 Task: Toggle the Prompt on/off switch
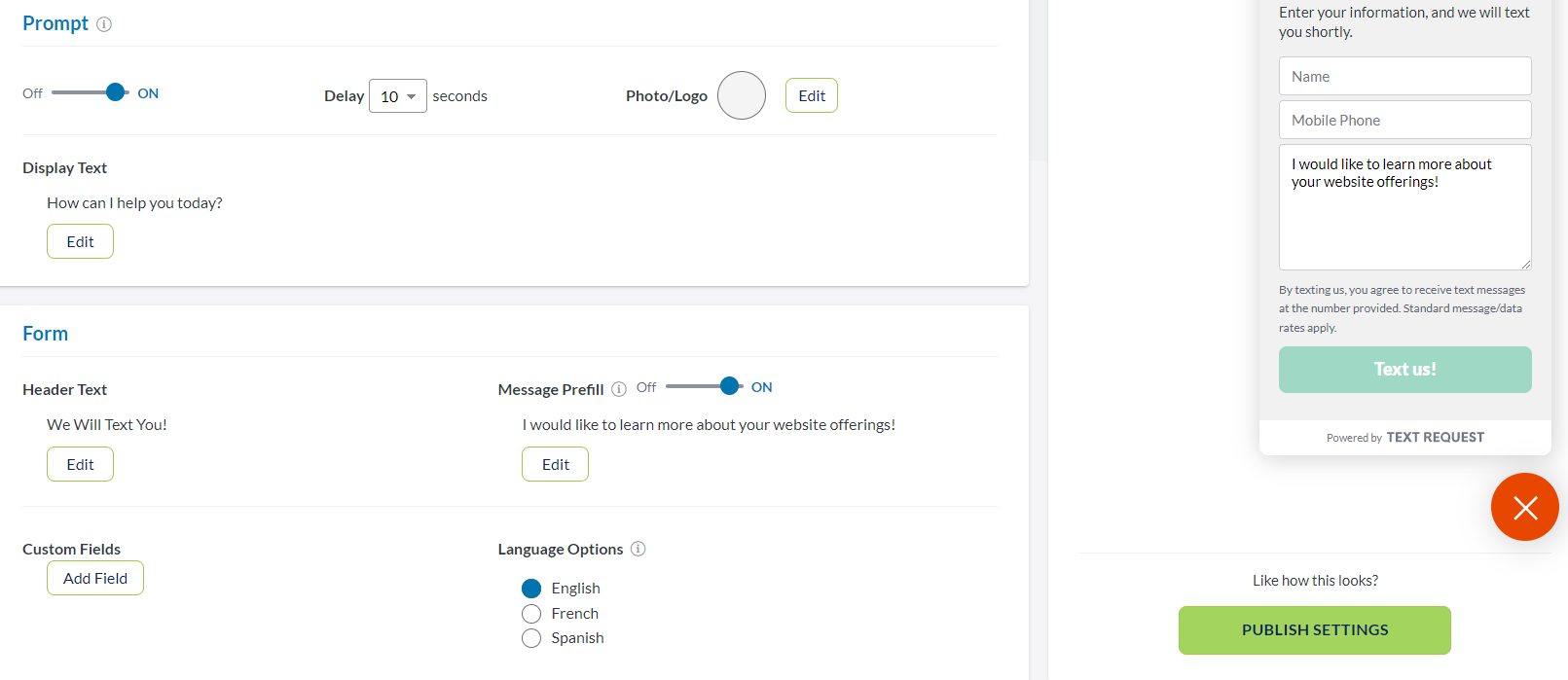point(91,92)
